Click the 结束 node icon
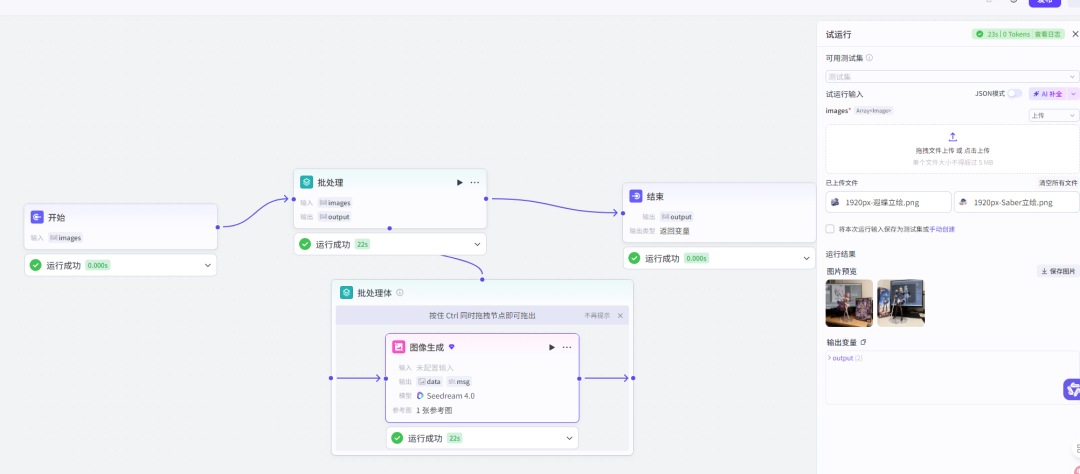This screenshot has width=1080, height=474. (635, 196)
